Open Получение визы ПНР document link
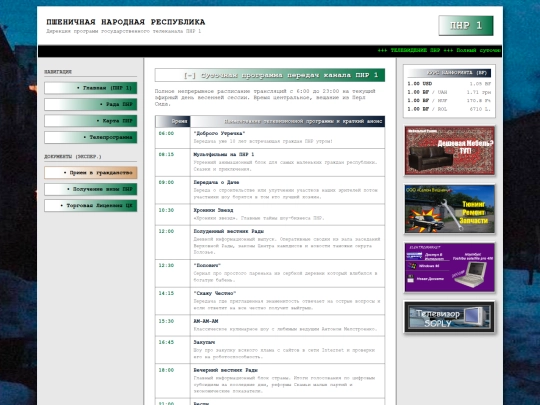 click(91, 189)
